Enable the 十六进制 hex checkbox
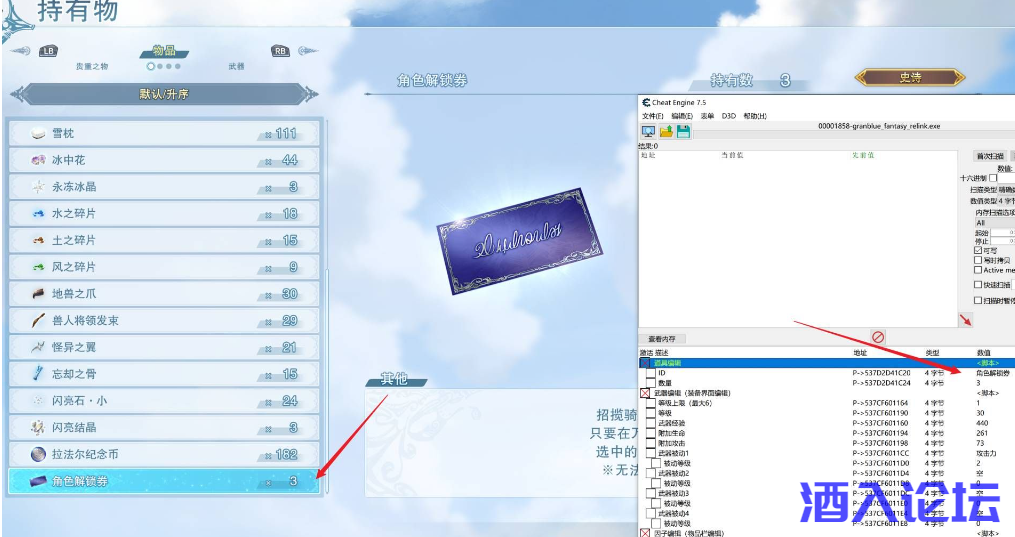This screenshot has width=1015, height=537. coord(993,178)
